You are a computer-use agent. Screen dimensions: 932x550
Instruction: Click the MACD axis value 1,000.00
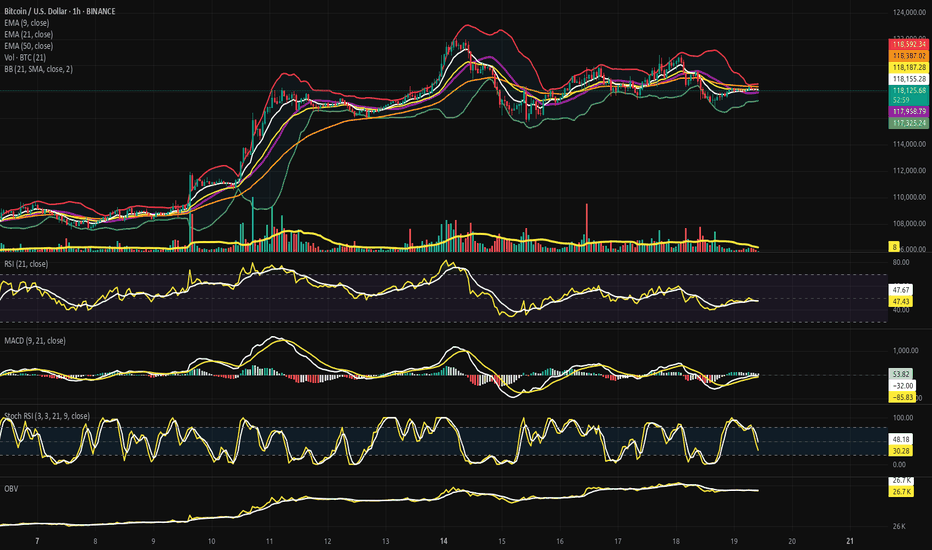coord(906,351)
